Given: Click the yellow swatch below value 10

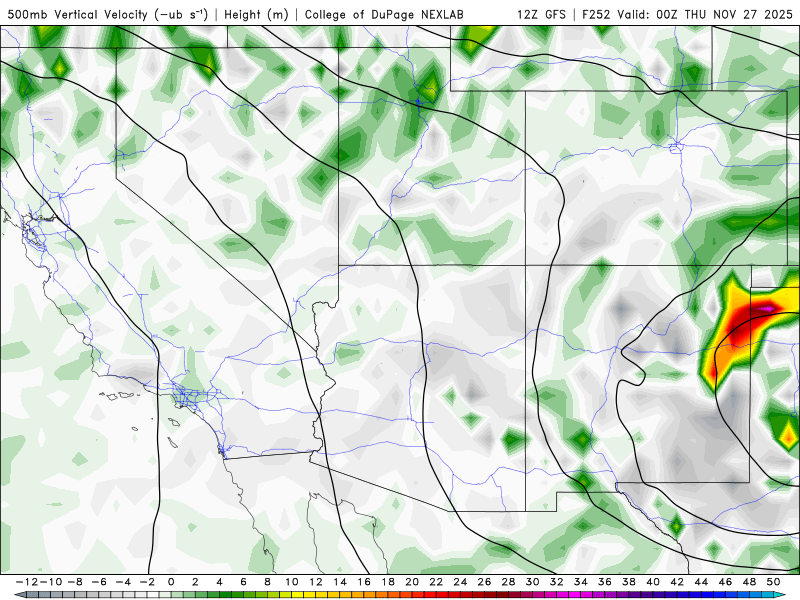Looking at the screenshot, I should (x=297, y=595).
